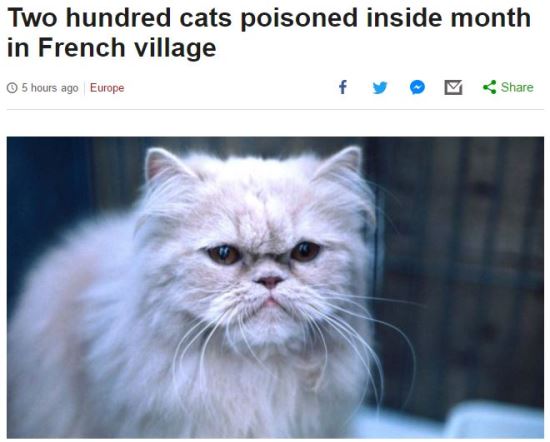Click headline words 'in French village'
Image resolution: width=550 pixels, height=442 pixels.
tap(112, 48)
